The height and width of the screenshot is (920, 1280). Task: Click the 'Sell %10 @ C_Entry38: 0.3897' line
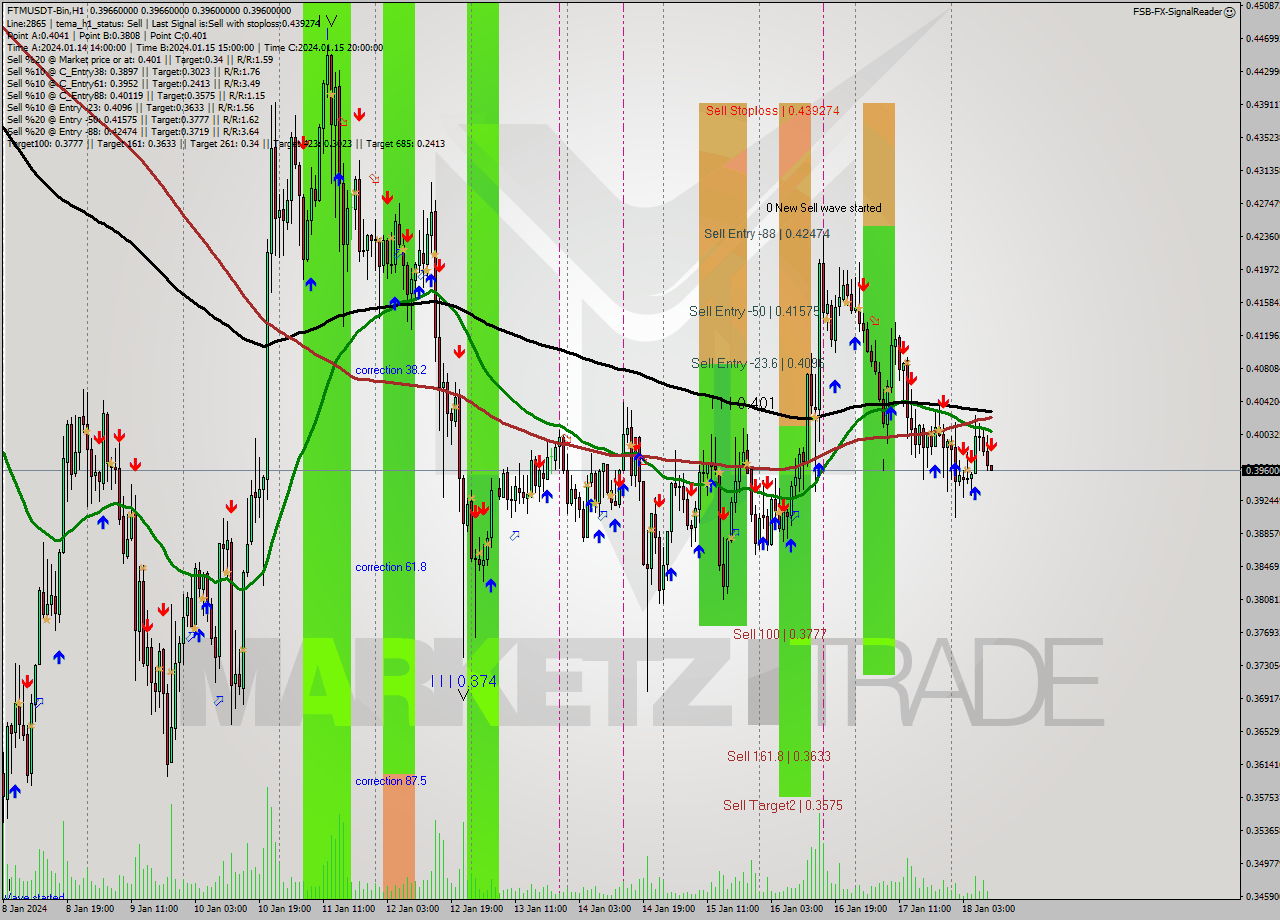[132, 71]
